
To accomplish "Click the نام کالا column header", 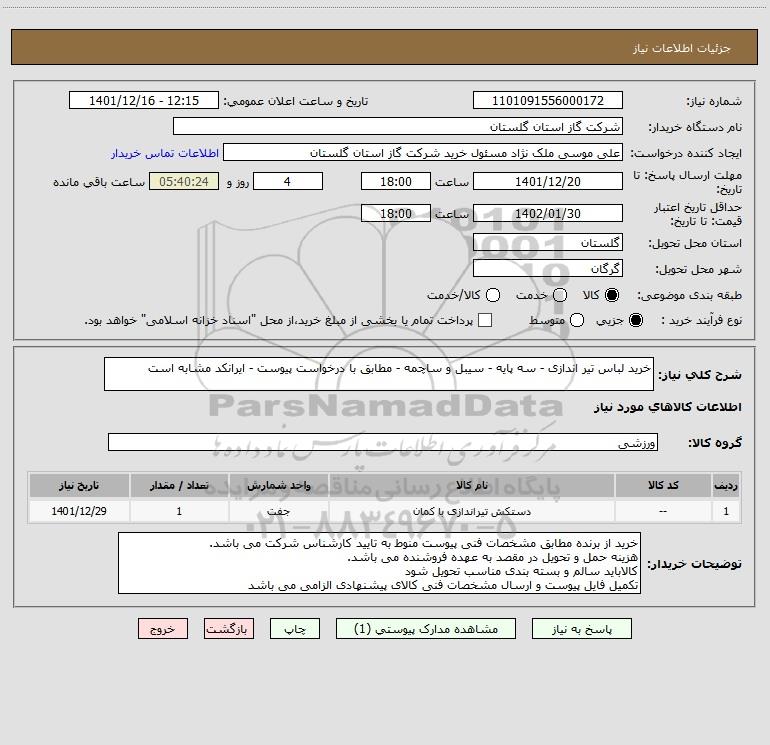I will pos(471,485).
